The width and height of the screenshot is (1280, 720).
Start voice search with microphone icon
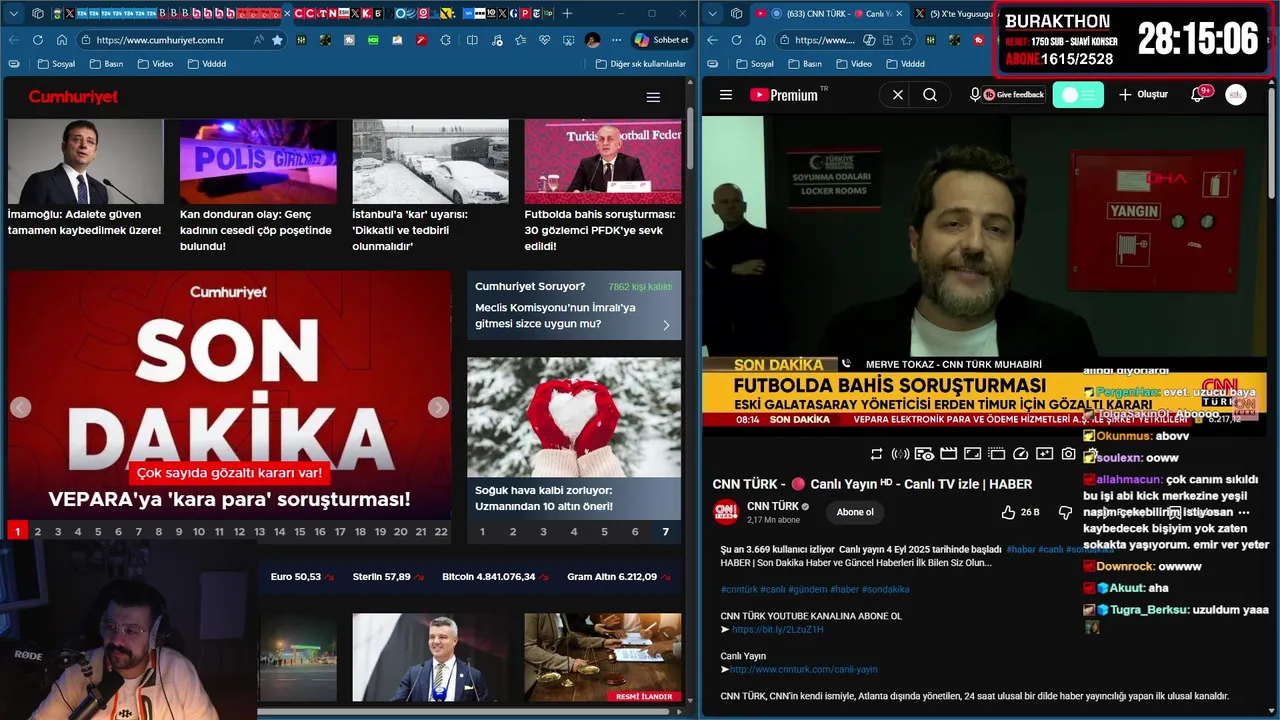[975, 95]
